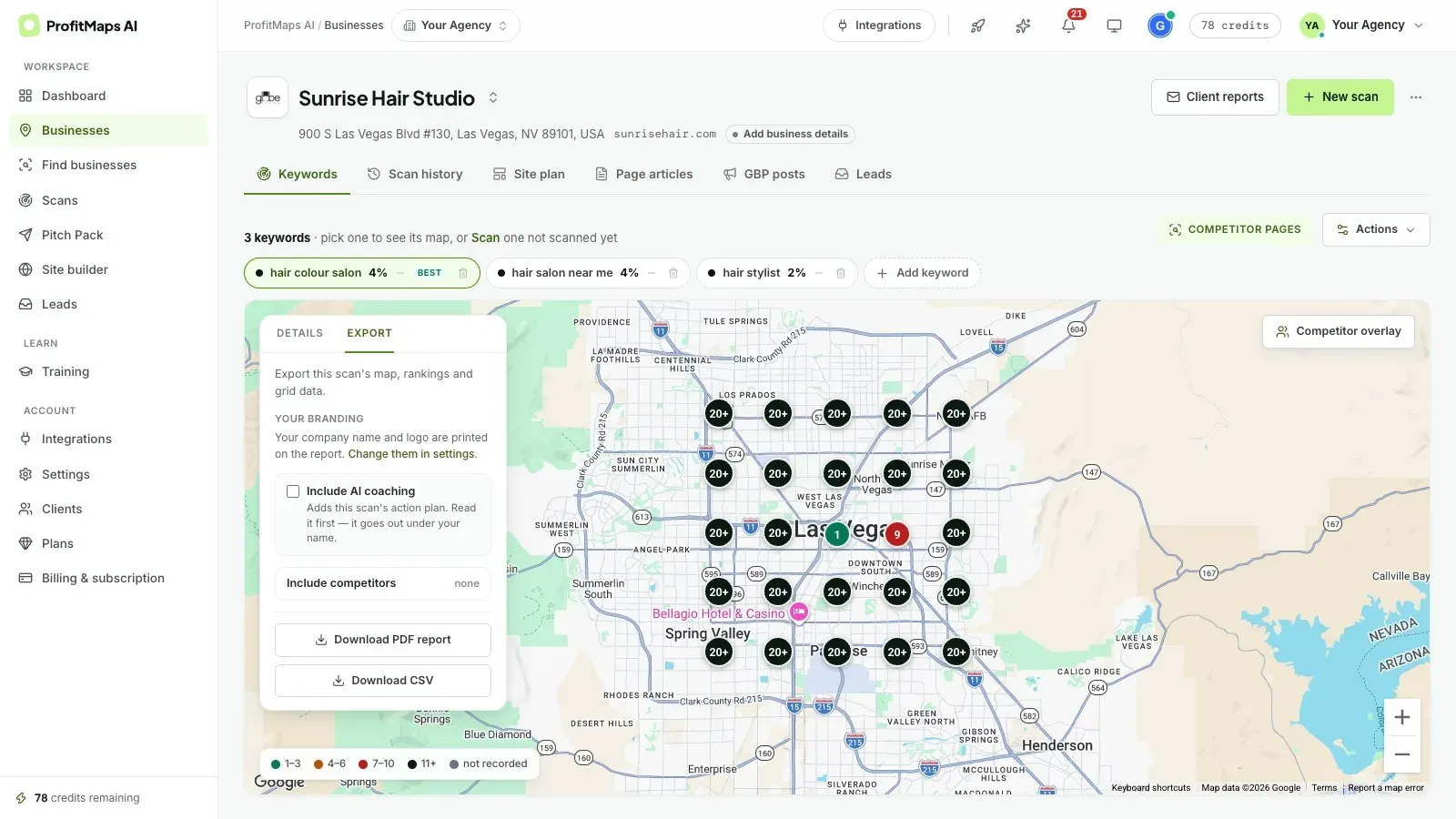The height and width of the screenshot is (819, 1456).
Task: Click the 78 credits counter
Action: pyautogui.click(x=1235, y=25)
